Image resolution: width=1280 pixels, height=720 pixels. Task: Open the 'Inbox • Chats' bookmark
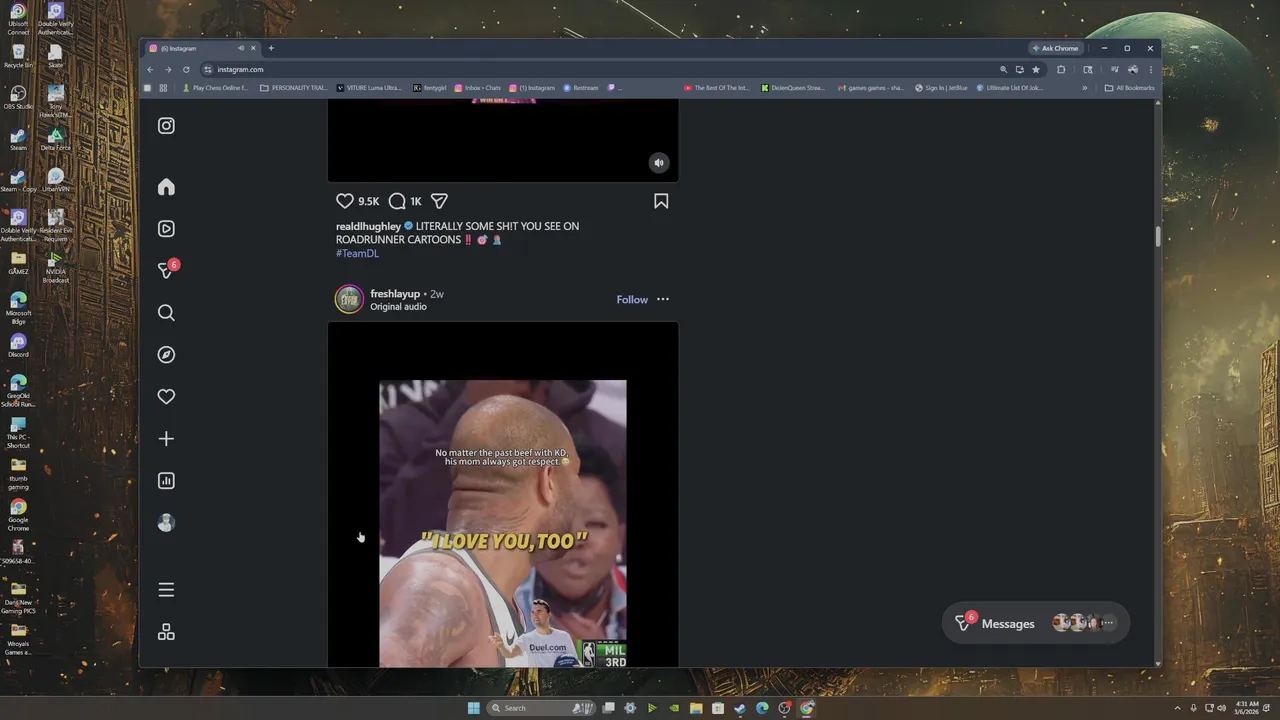478,88
